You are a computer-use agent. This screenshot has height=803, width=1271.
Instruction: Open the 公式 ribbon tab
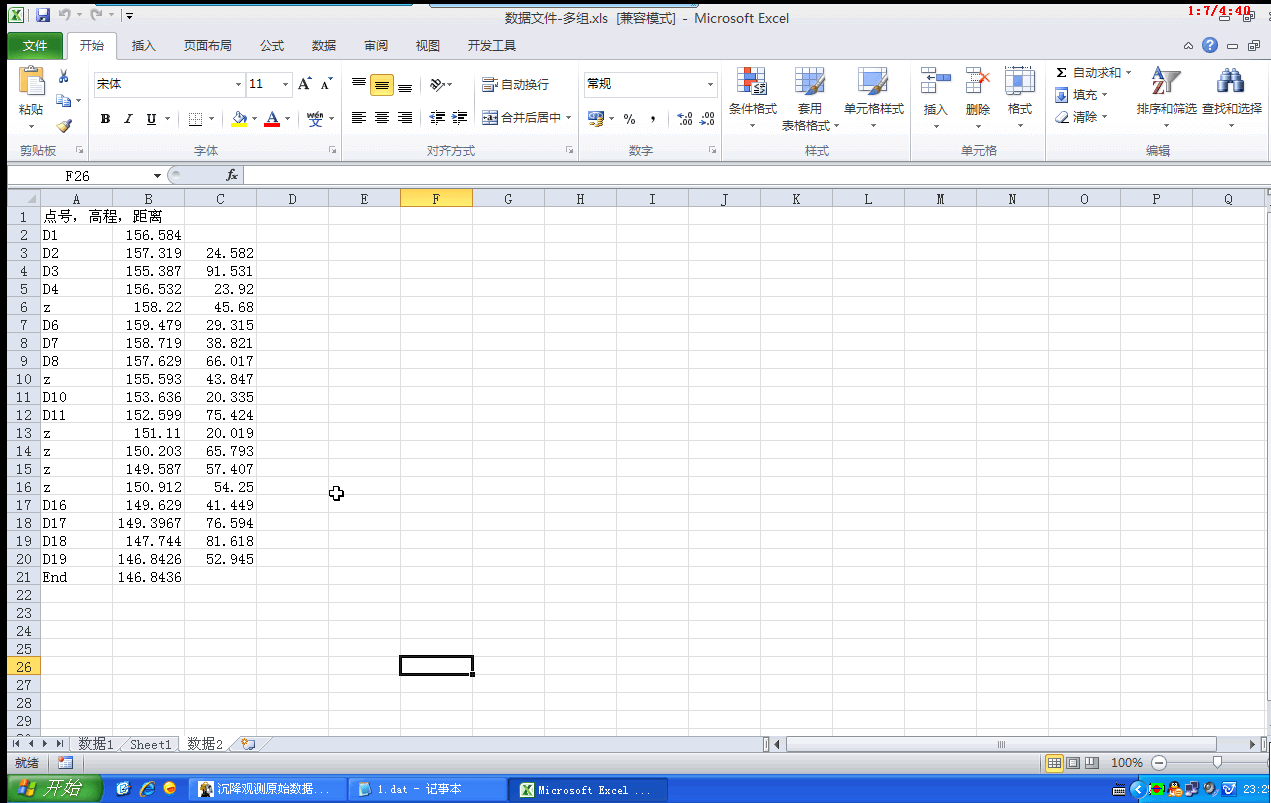tap(272, 46)
